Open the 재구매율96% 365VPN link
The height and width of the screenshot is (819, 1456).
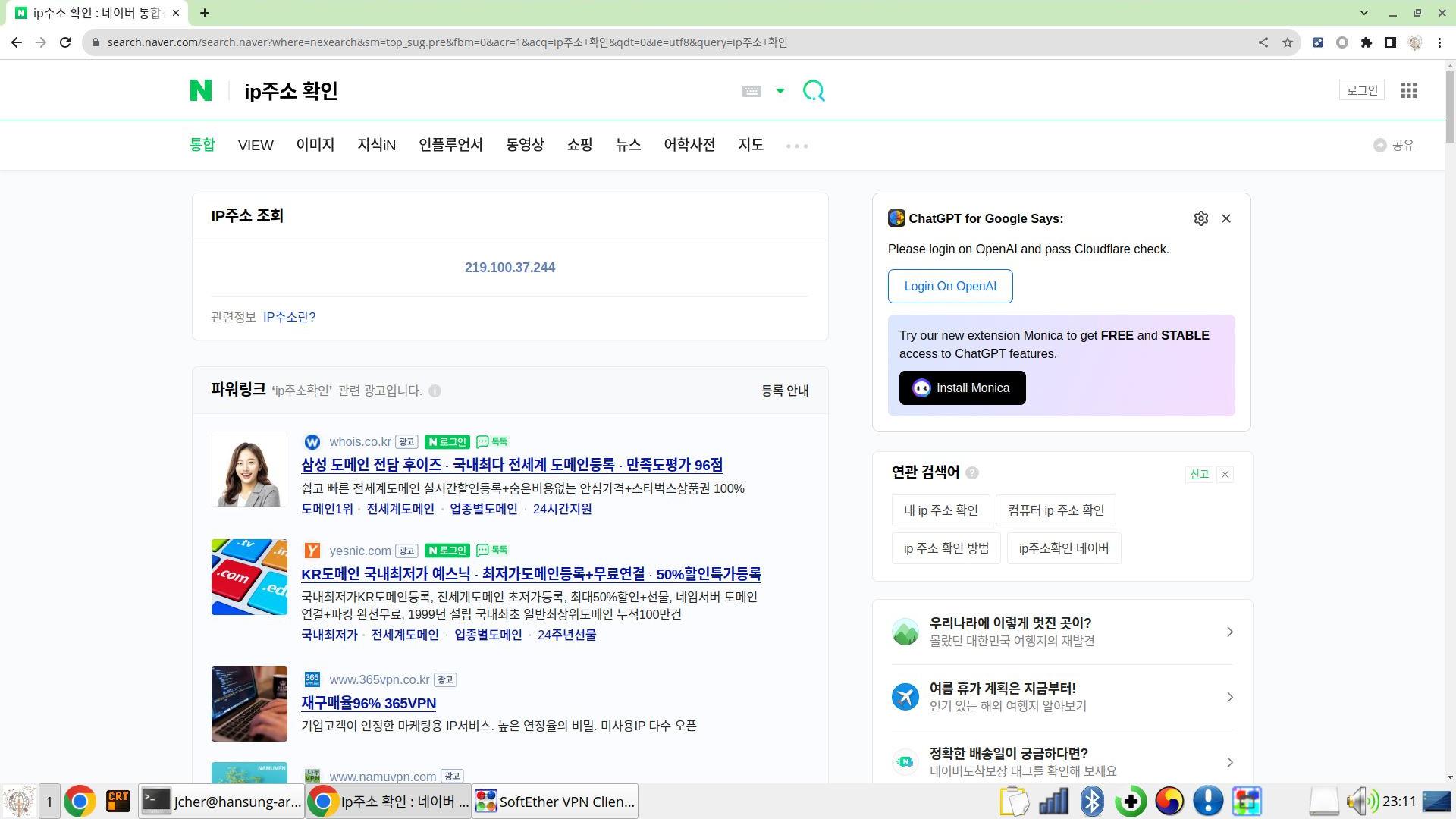pos(369,703)
